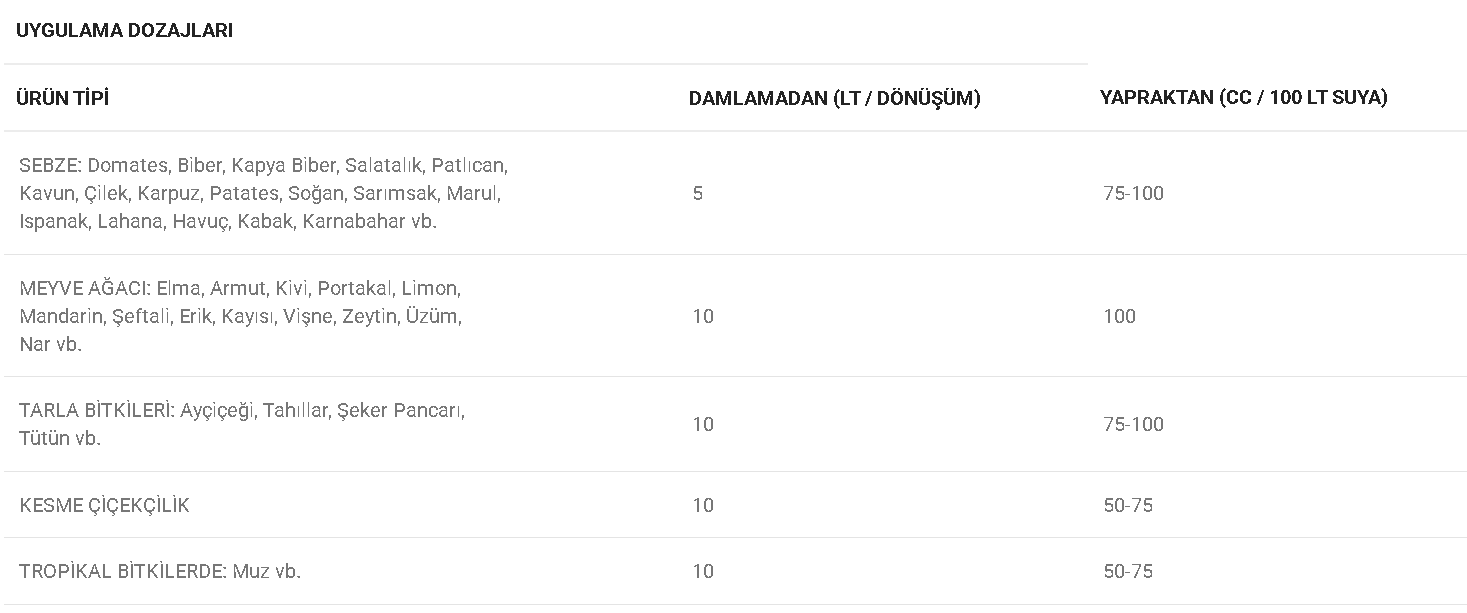1467x613 pixels.
Task: Click the UYGULAMA DOZAJLARI heading
Action: pos(124,30)
